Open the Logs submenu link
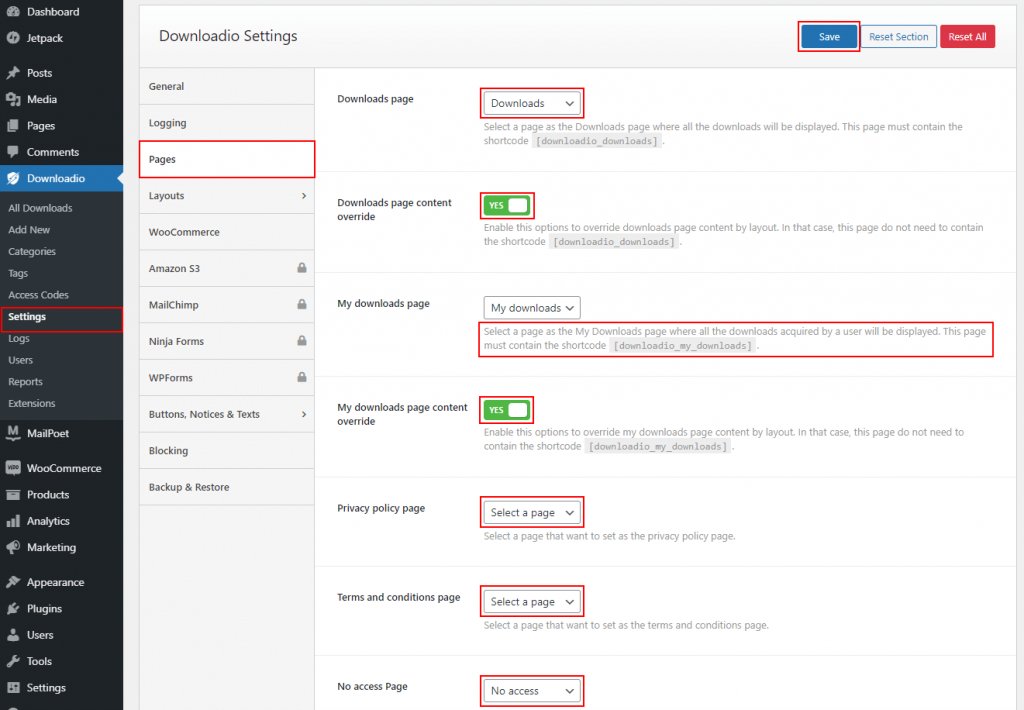This screenshot has width=1024, height=710. 18,338
